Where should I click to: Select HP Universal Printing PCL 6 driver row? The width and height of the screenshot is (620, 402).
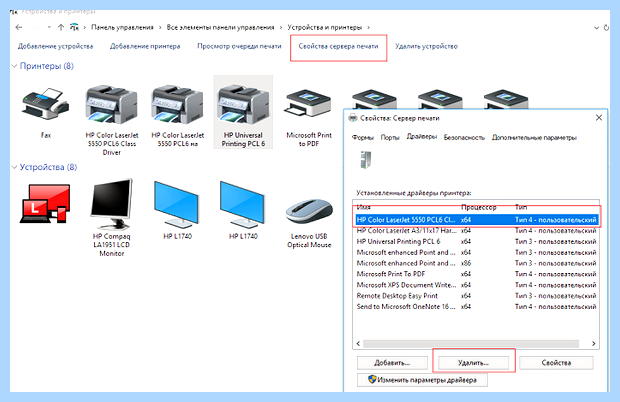pos(476,242)
